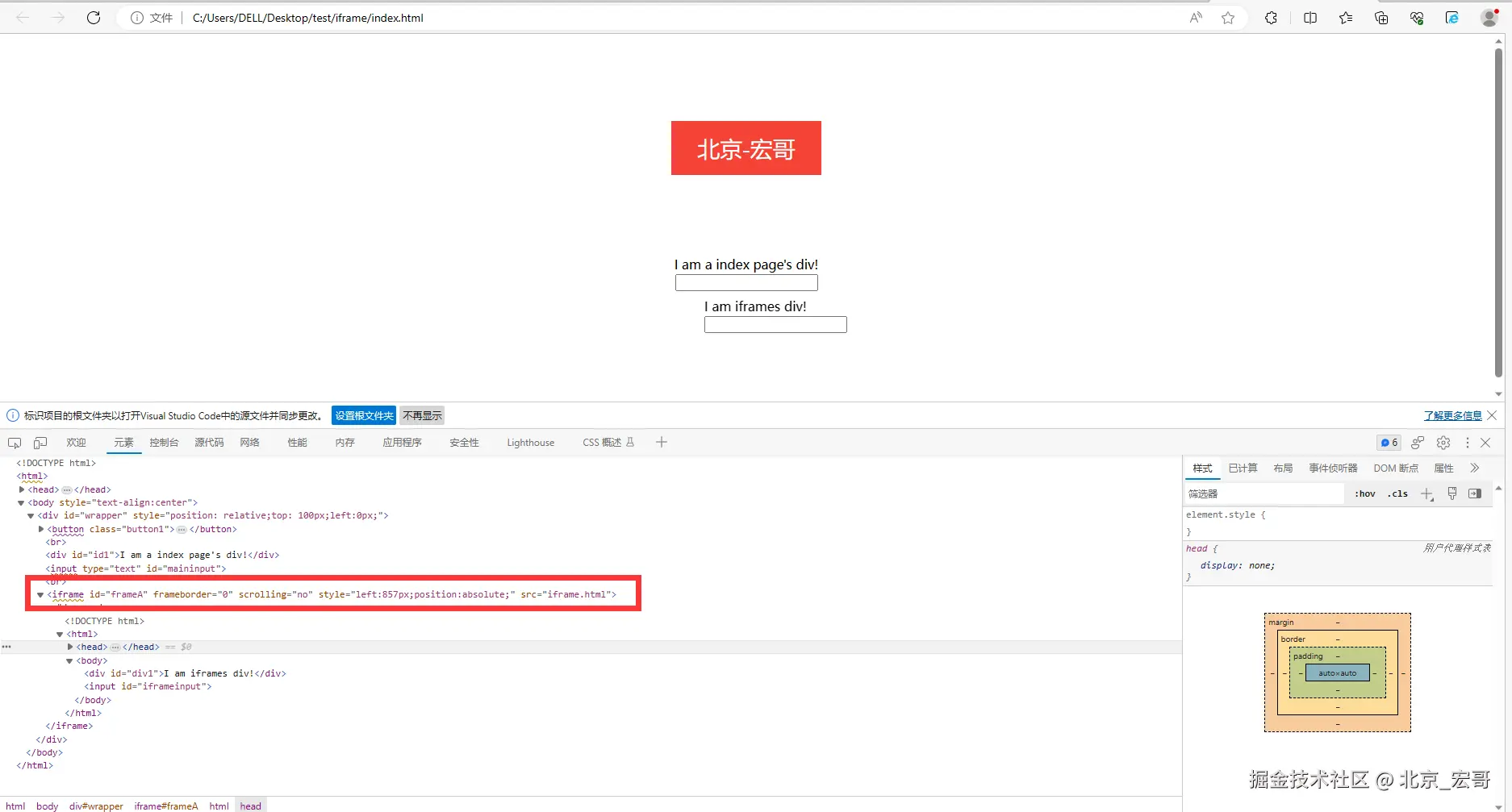Open the 网络 tab

click(250, 443)
